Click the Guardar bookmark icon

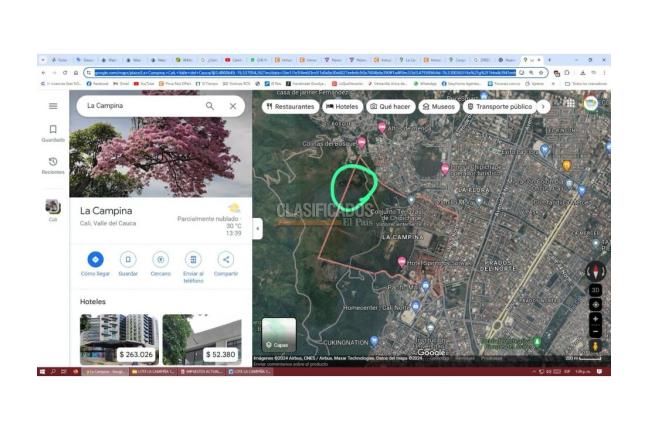click(x=128, y=259)
